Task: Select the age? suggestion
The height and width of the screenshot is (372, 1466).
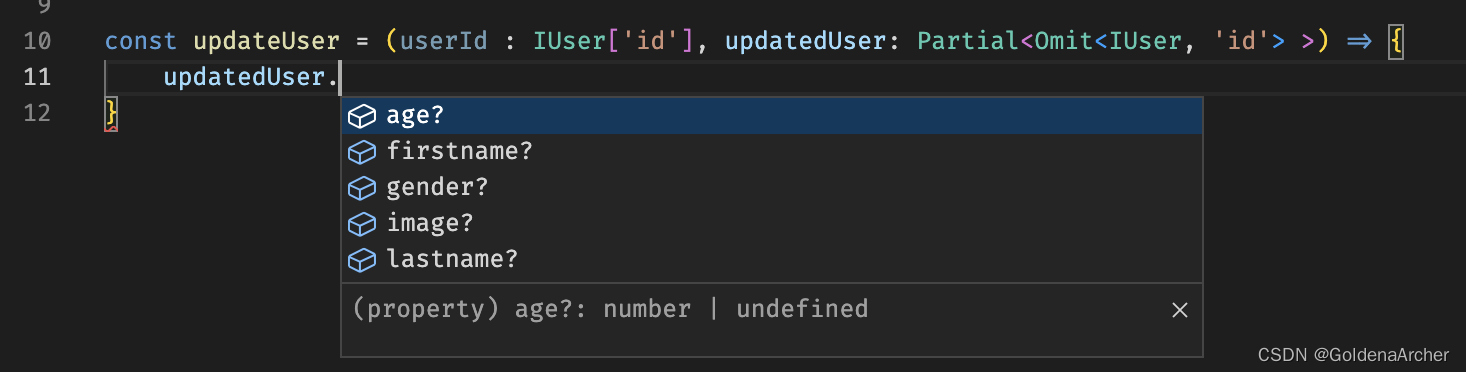Action: [772, 116]
